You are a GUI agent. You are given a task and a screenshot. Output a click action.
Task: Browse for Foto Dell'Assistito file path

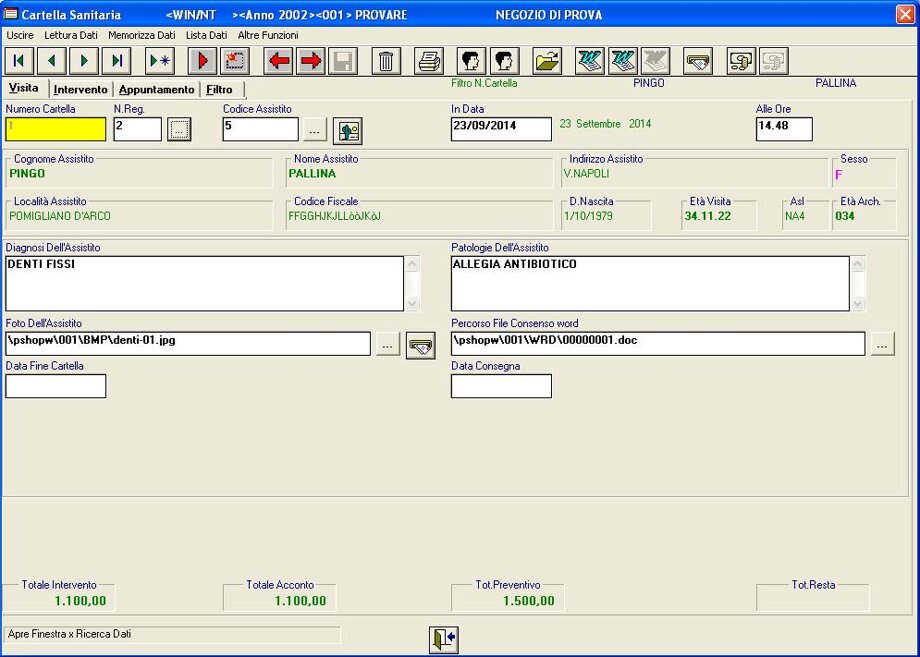pyautogui.click(x=388, y=345)
